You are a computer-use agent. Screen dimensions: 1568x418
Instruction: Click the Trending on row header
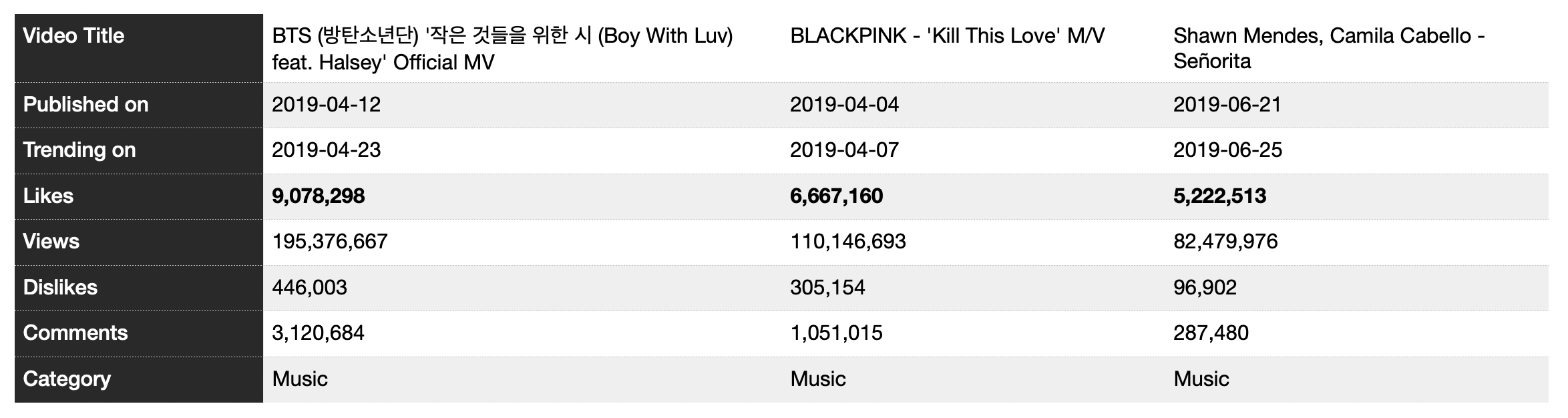[x=139, y=150]
